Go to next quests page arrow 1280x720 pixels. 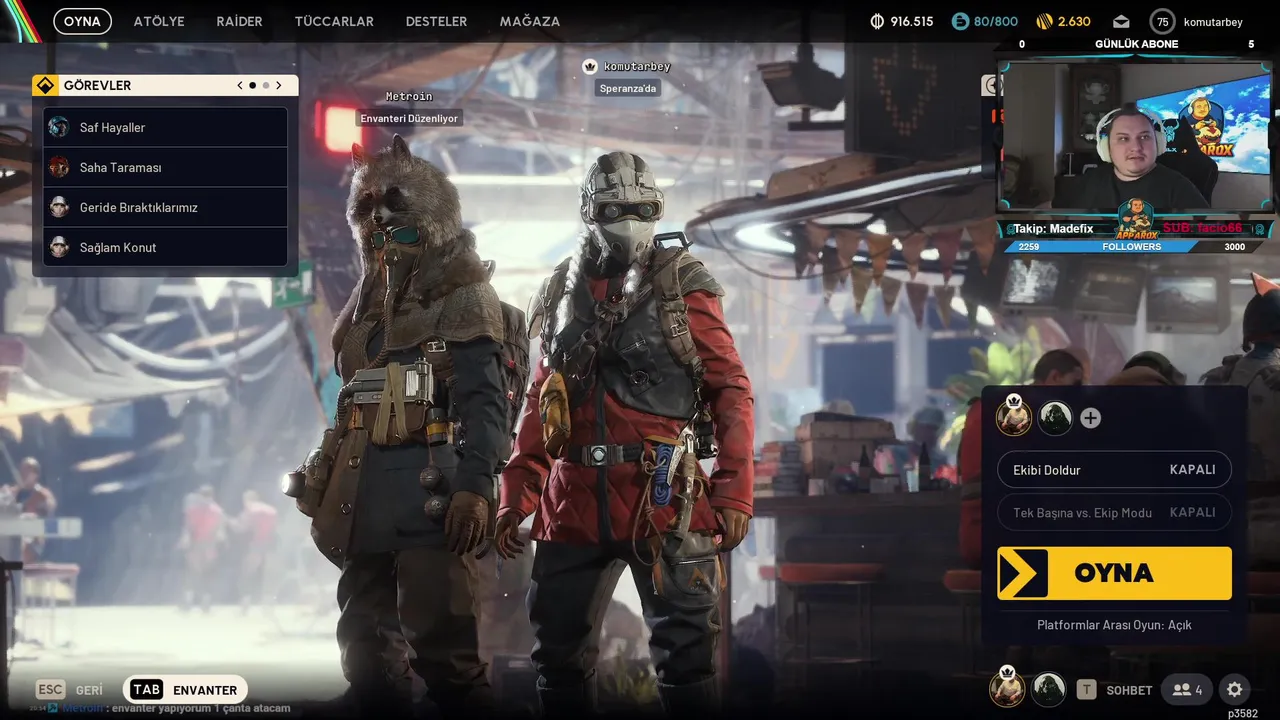[x=279, y=85]
